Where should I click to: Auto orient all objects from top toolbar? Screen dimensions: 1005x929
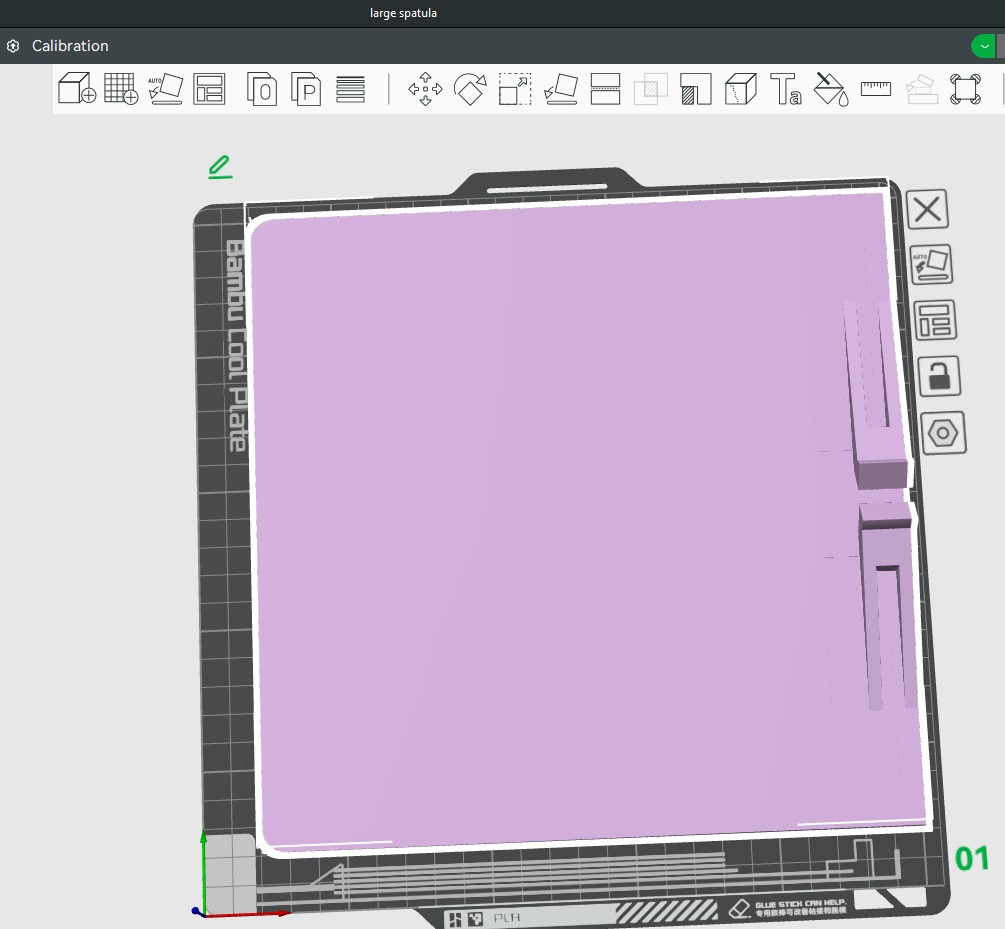tap(165, 88)
